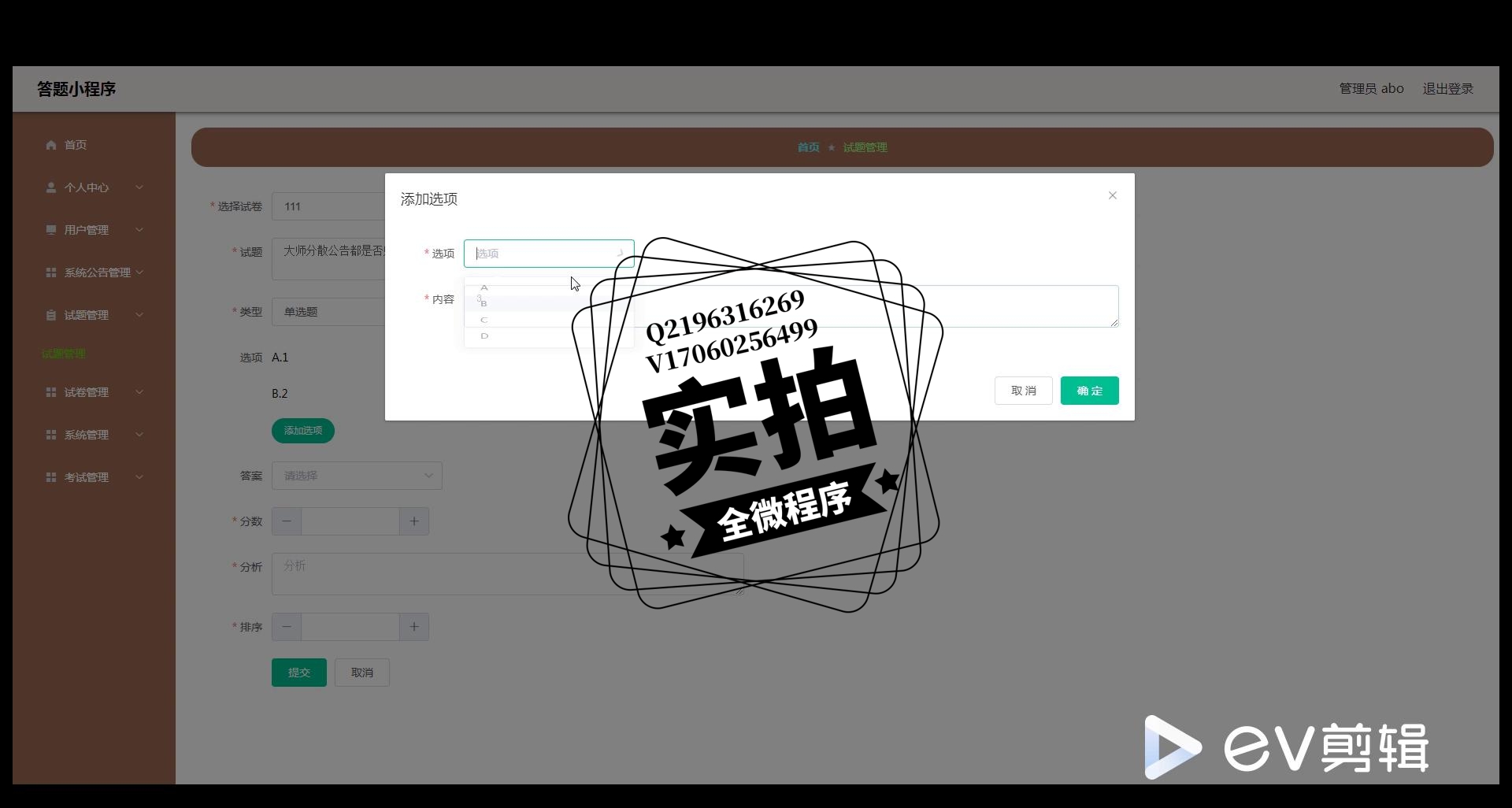The image size is (1512, 808).
Task: Click the 系统公告管理 grid icon
Action: coord(51,272)
